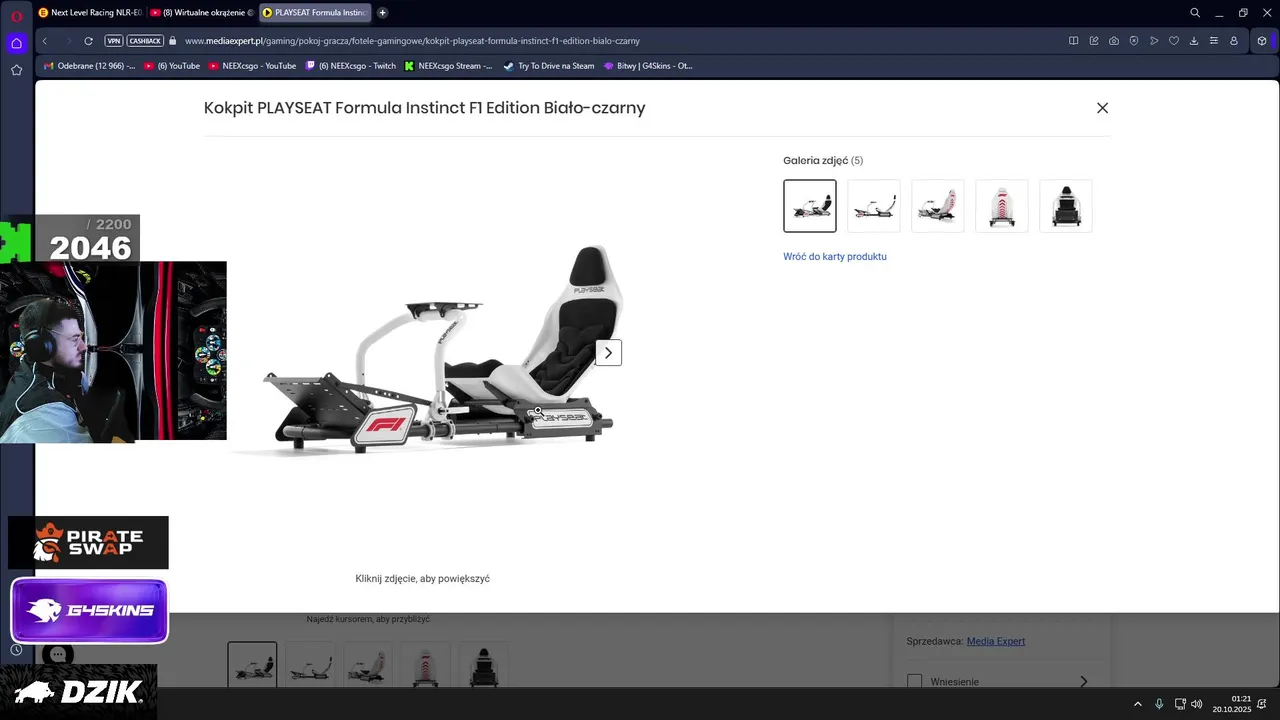Open the Opera main menu logo
This screenshot has height=720, width=1280.
16,15
